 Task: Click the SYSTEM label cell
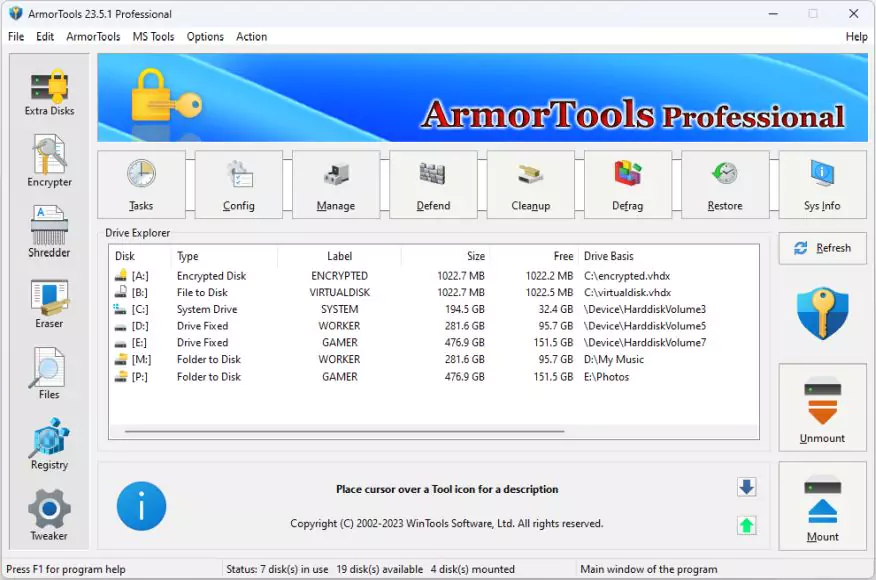(340, 310)
